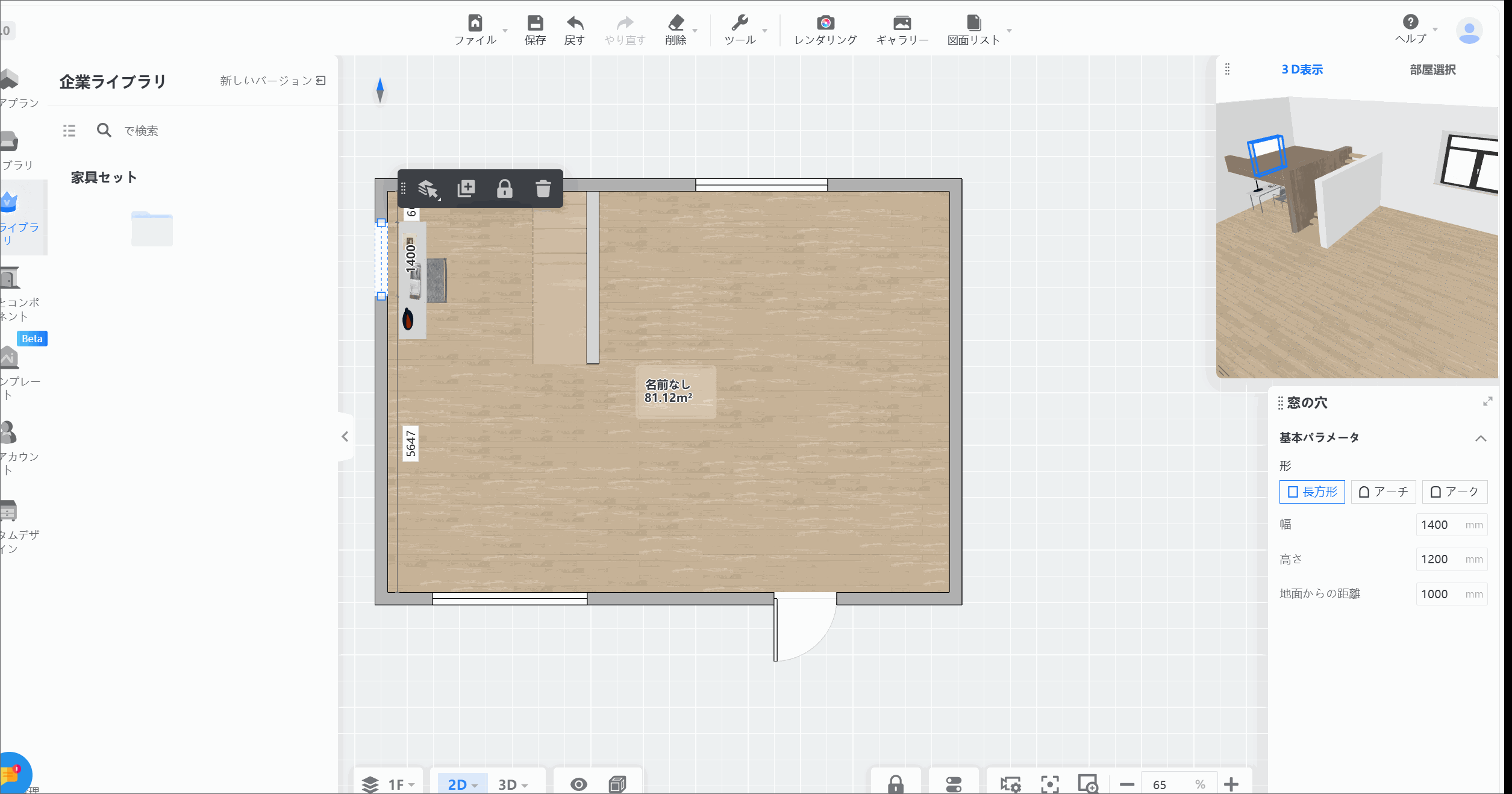Open the ファイル (File) menu icon
This screenshot has height=794, width=1512.
[x=475, y=23]
